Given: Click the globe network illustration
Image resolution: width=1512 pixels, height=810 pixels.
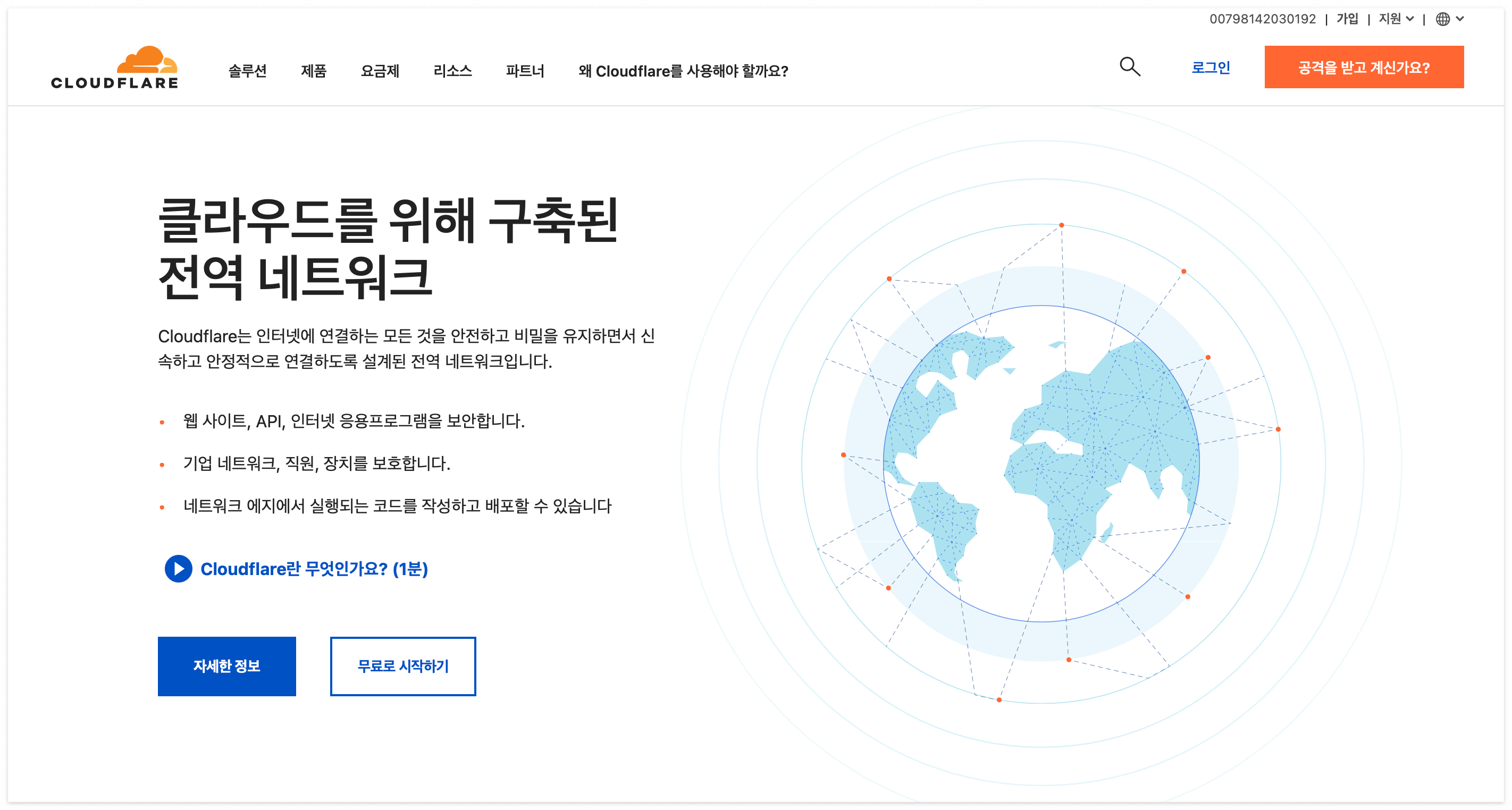Looking at the screenshot, I should tap(1040, 463).
